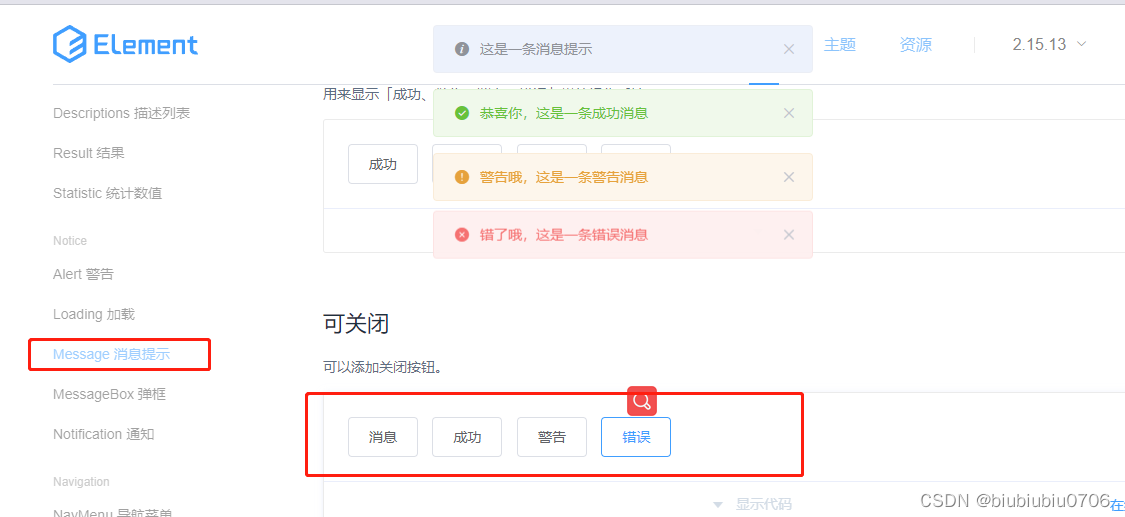Open Message 消息提示 in sidebar
This screenshot has height=517, width=1125.
[111, 354]
